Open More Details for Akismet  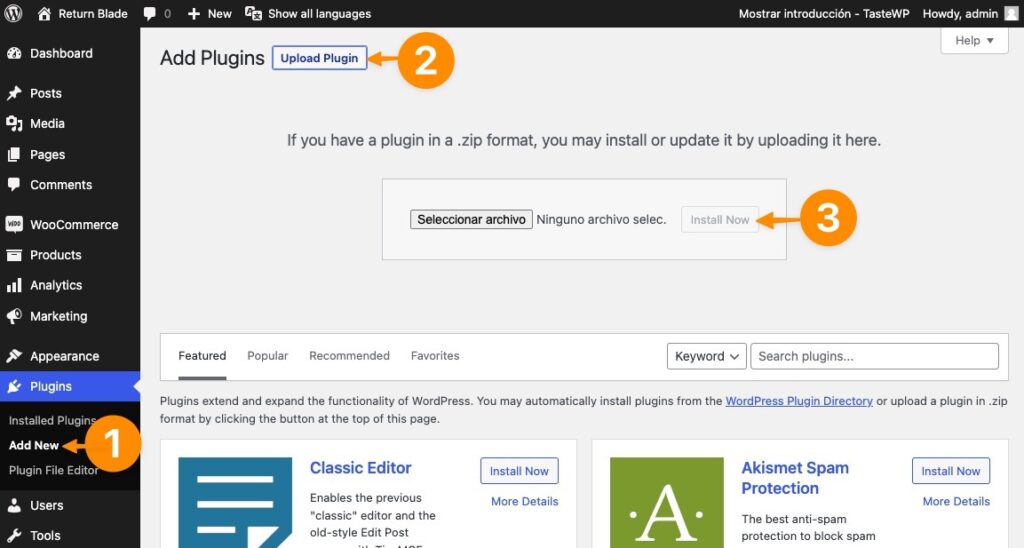956,502
